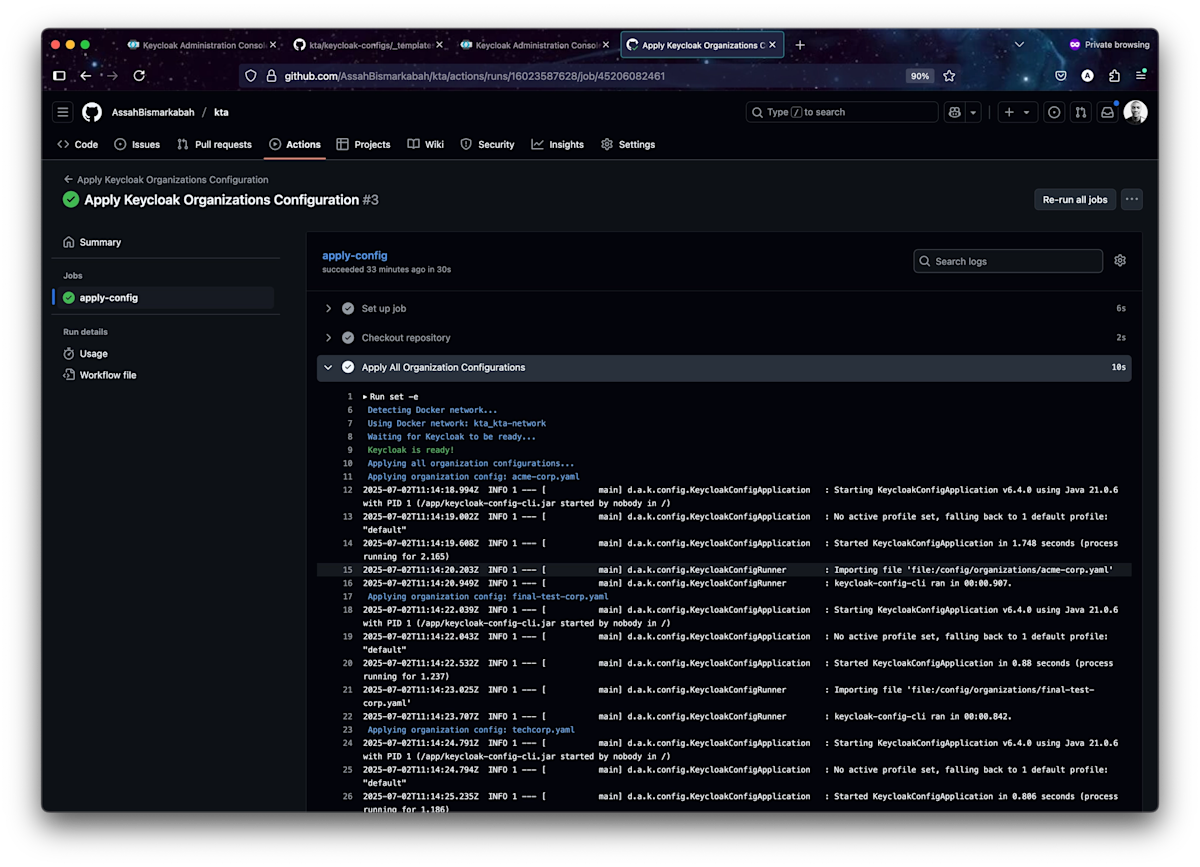1200x867 pixels.
Task: Open the account 'A' toolbar icon
Action: (1087, 76)
